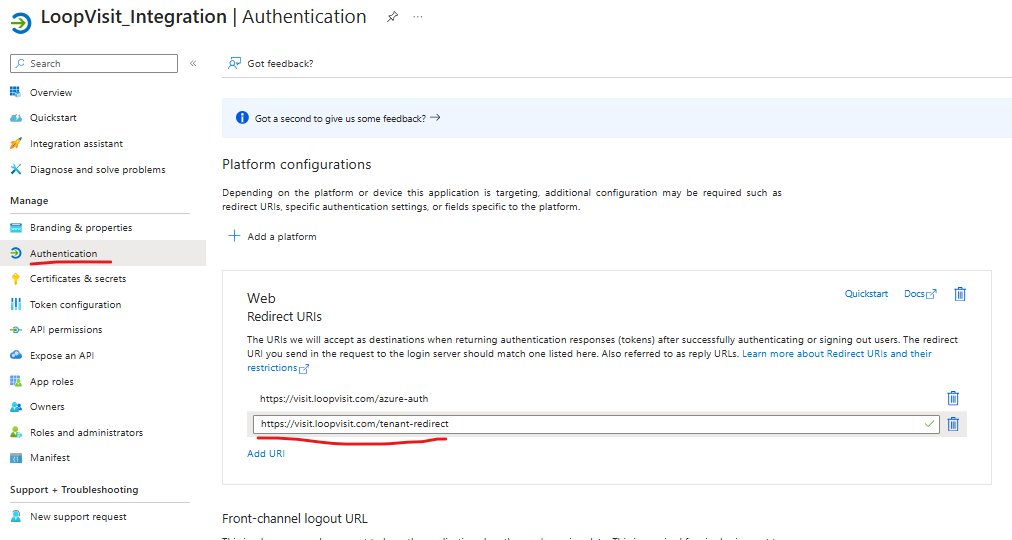Click the Front-channel logout URL heading

click(x=295, y=519)
